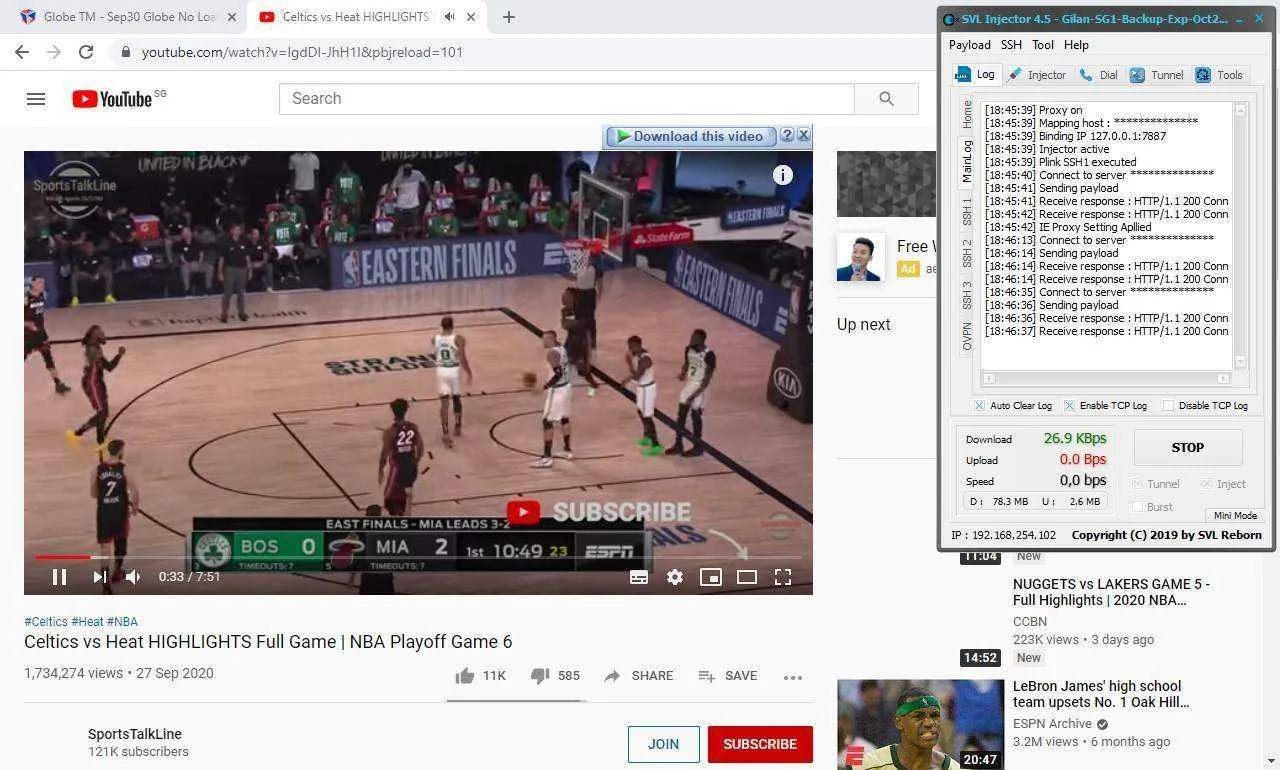Open LeBron James high school video thumbnail
The height and width of the screenshot is (770, 1280).
tap(920, 725)
